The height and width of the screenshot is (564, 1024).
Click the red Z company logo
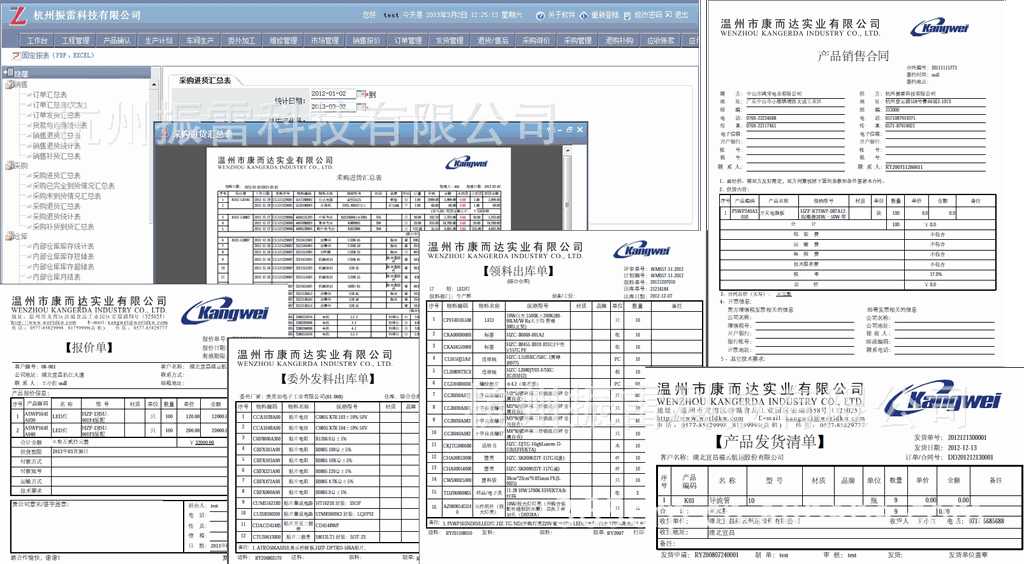point(17,14)
